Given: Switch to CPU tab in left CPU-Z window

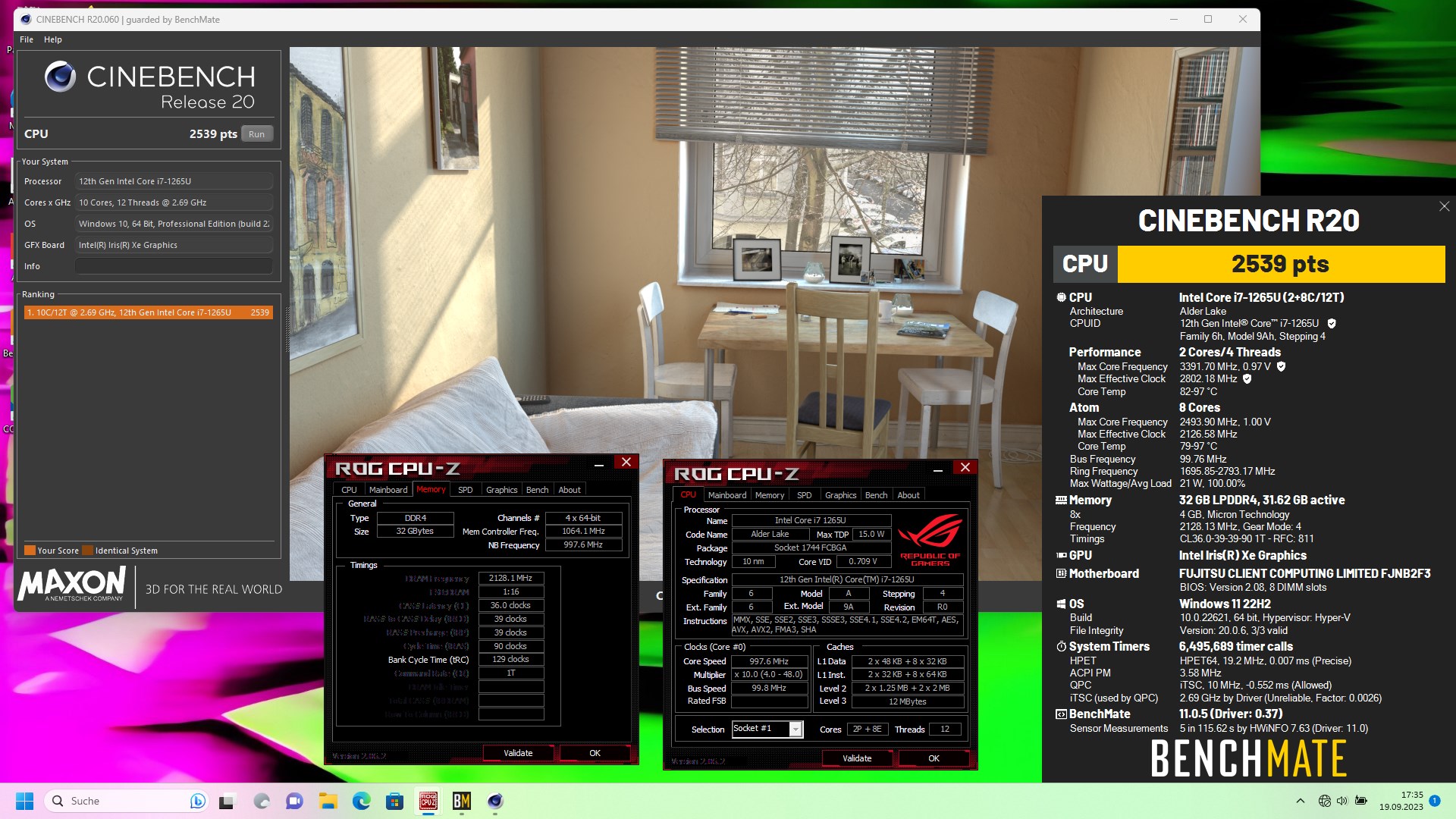Looking at the screenshot, I should pos(349,490).
